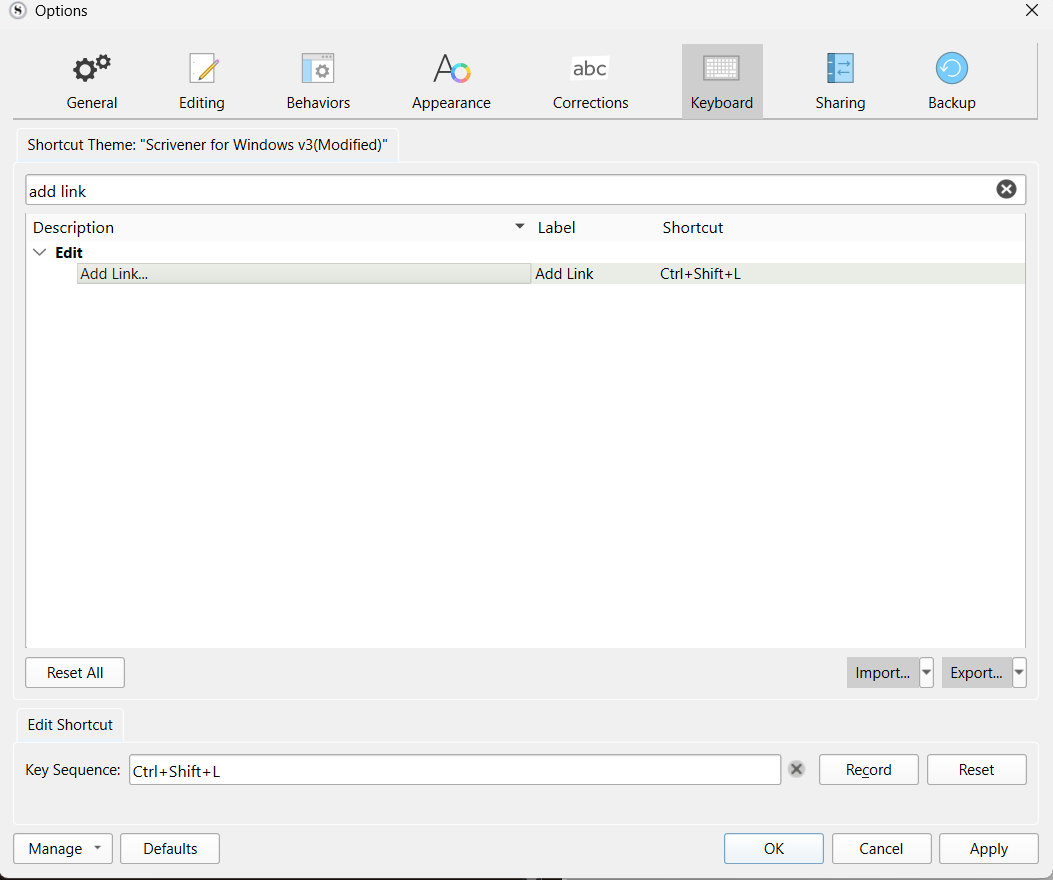Select the Shortcut Theme tab
Screen dimensions: 1053x880
tap(207, 144)
